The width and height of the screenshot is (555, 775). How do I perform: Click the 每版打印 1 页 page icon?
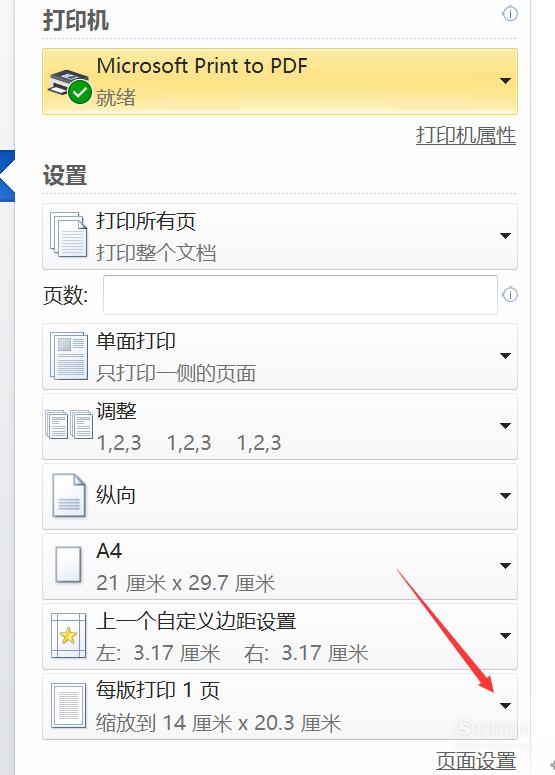click(x=69, y=705)
